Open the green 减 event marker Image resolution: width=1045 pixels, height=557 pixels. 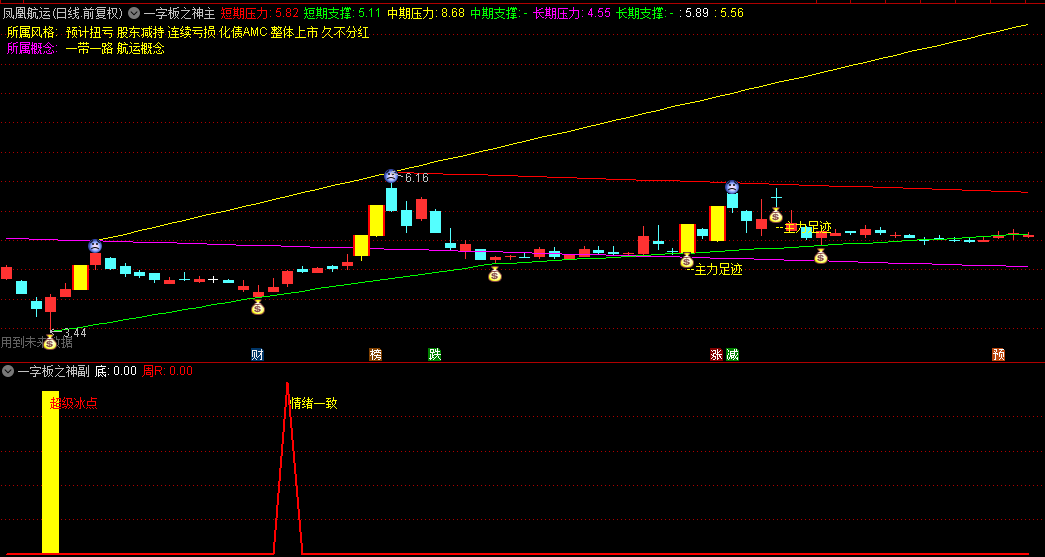pyautogui.click(x=732, y=354)
